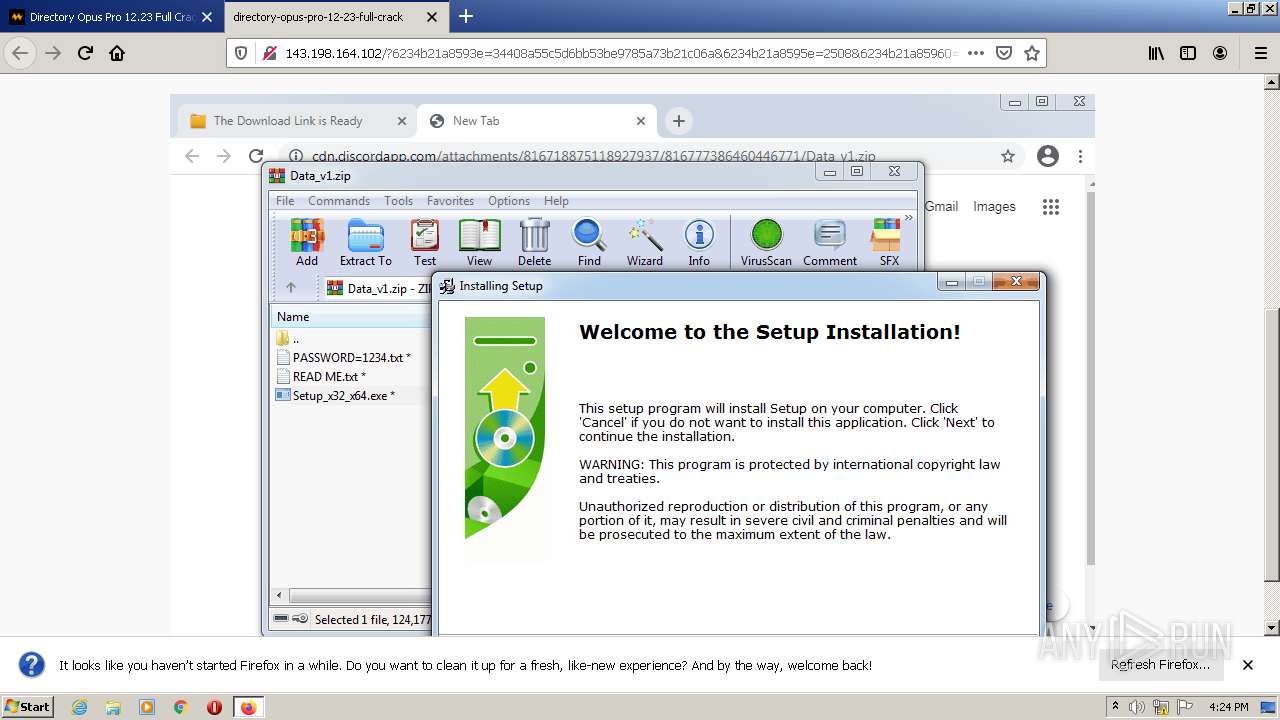Click the Add icon in WinRAR toolbar
Screen dimensions: 1280x720
coord(307,243)
